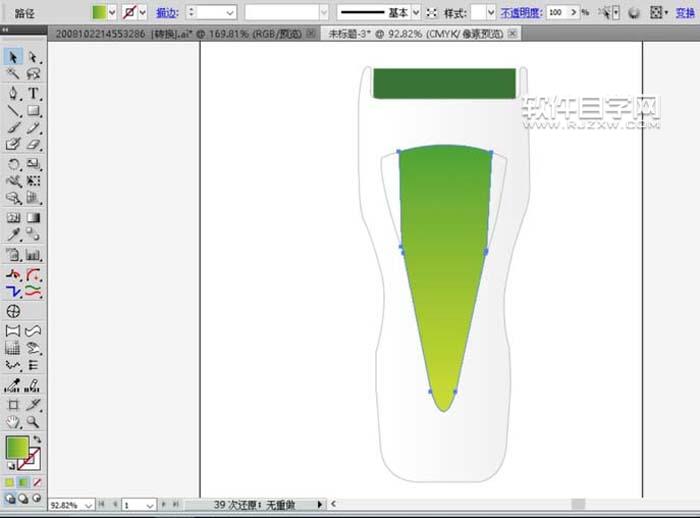Select the Scale tool

(33, 164)
